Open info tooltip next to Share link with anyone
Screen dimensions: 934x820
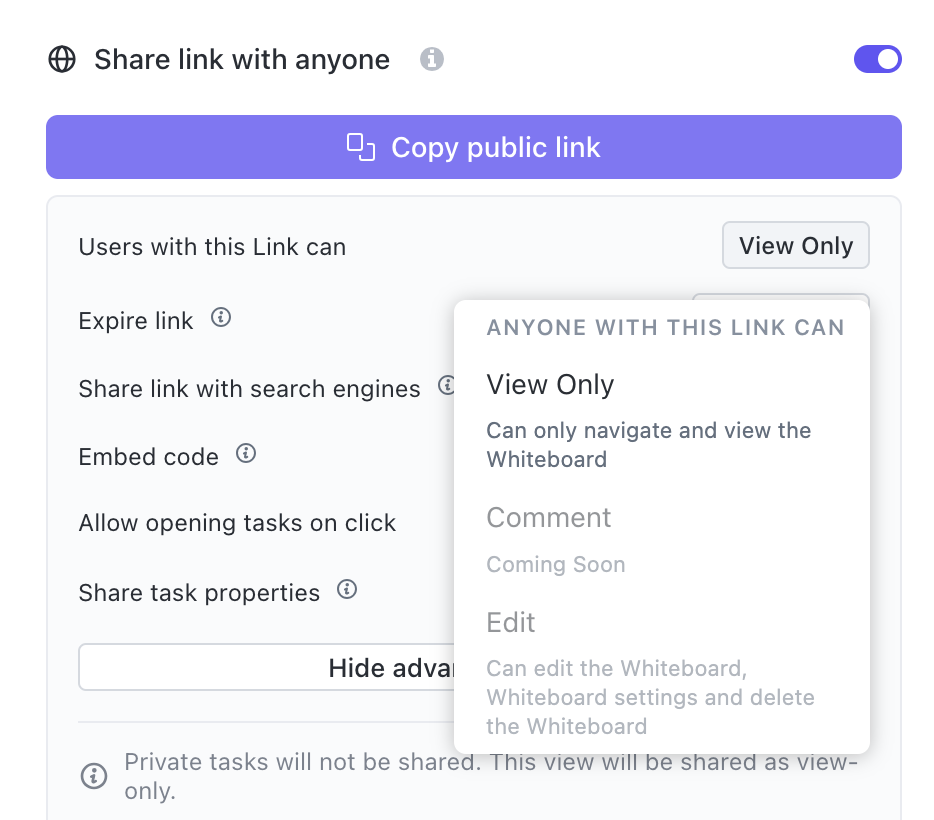coord(431,59)
